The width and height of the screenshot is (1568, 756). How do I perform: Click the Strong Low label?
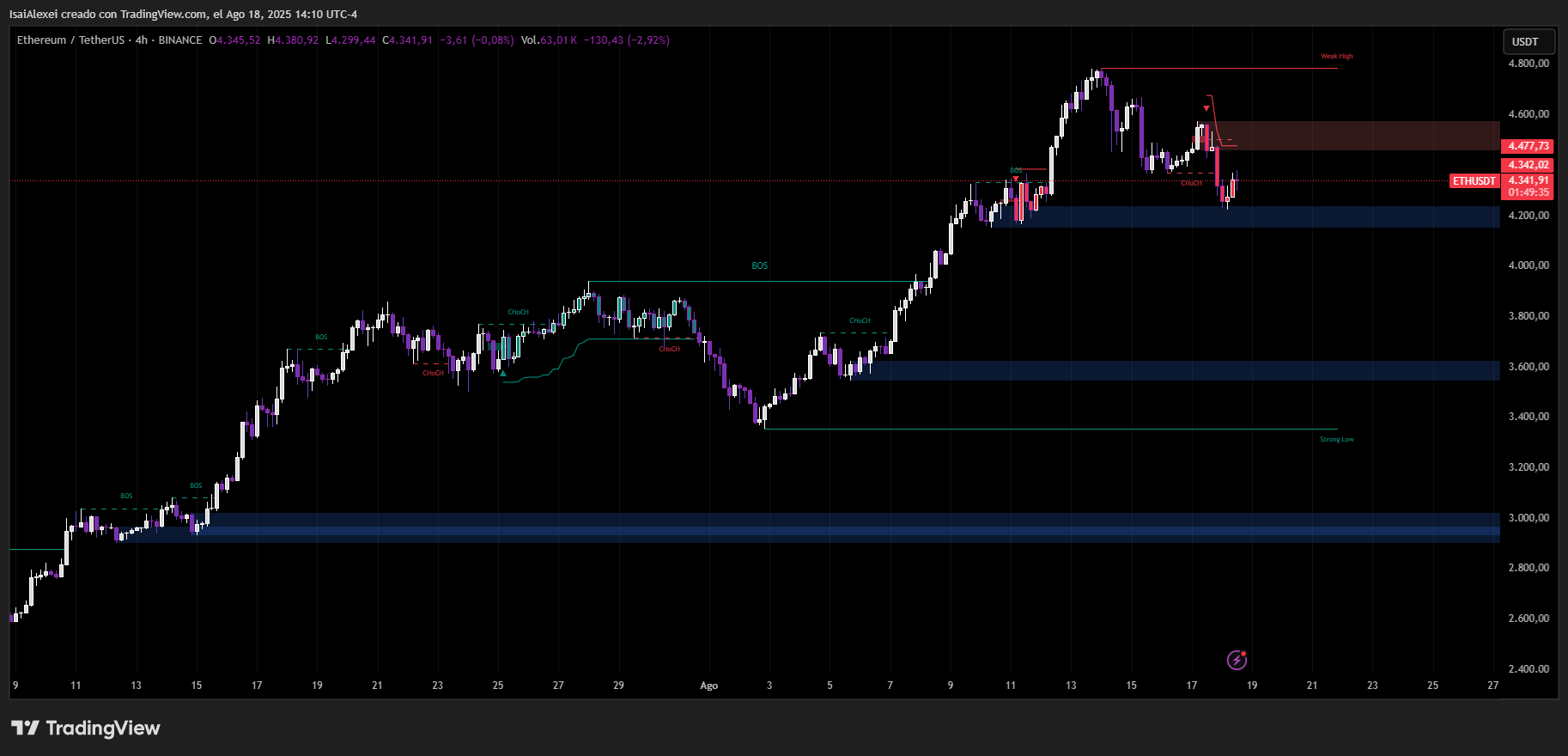pos(1336,440)
